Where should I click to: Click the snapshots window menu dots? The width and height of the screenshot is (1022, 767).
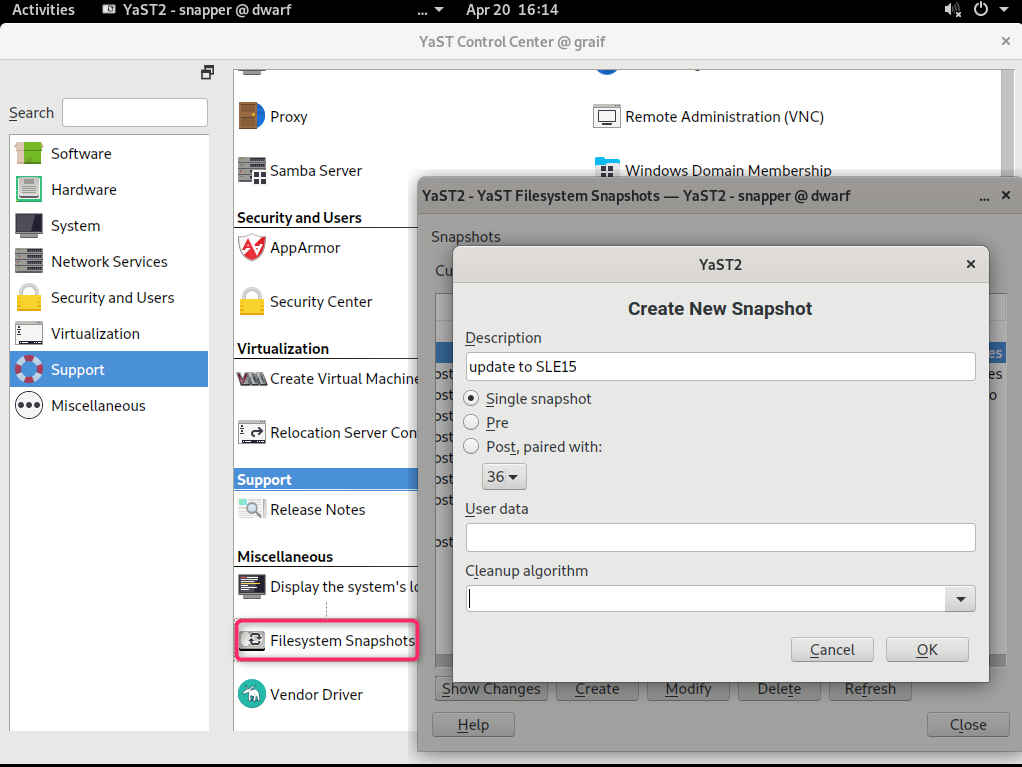(984, 196)
